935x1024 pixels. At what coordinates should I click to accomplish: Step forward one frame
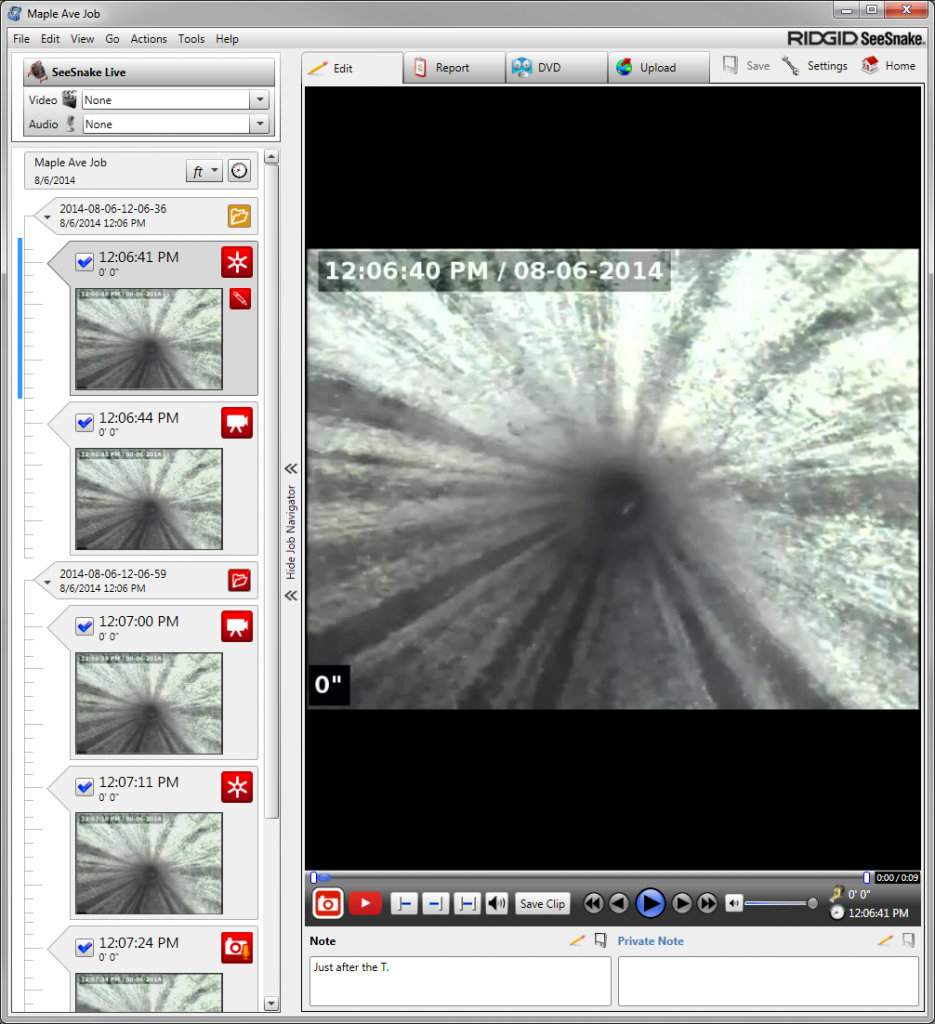tap(682, 904)
